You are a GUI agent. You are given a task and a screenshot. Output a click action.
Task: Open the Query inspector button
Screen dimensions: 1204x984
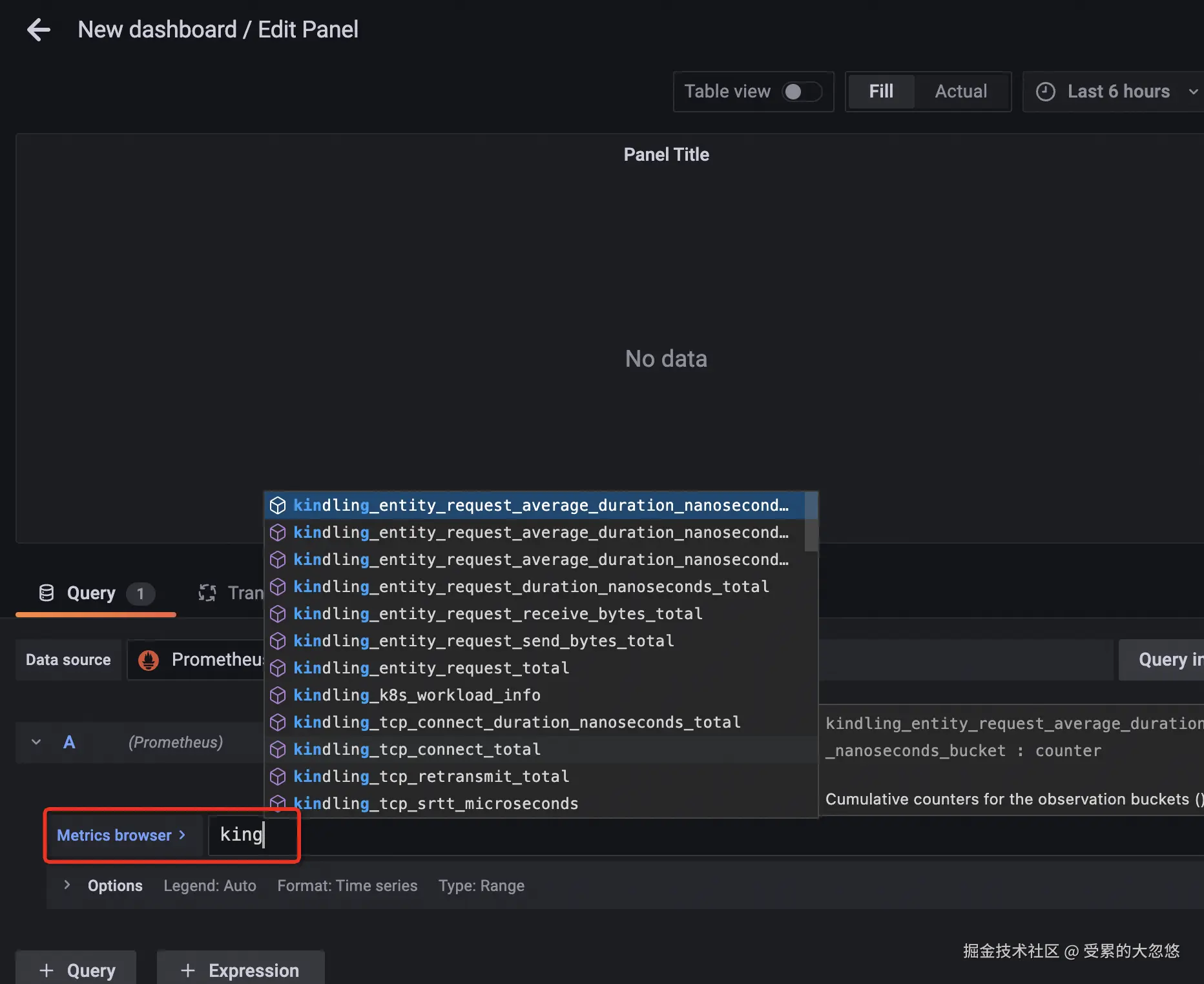[1161, 660]
